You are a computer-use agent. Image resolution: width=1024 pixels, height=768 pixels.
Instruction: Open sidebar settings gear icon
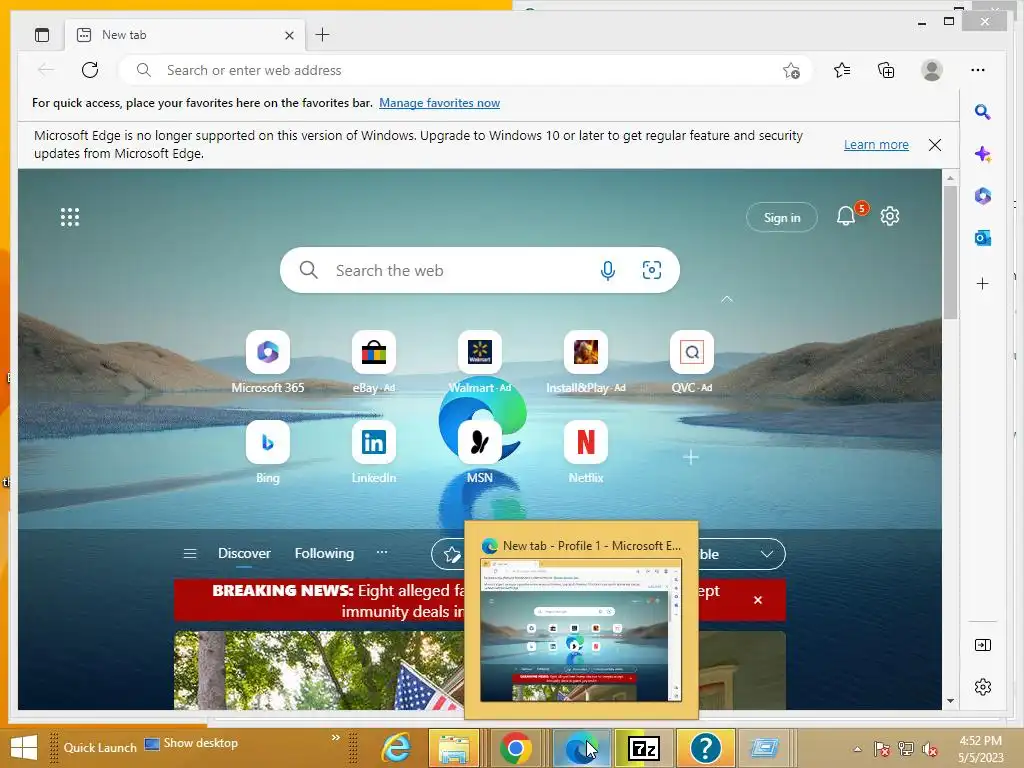[x=982, y=687]
